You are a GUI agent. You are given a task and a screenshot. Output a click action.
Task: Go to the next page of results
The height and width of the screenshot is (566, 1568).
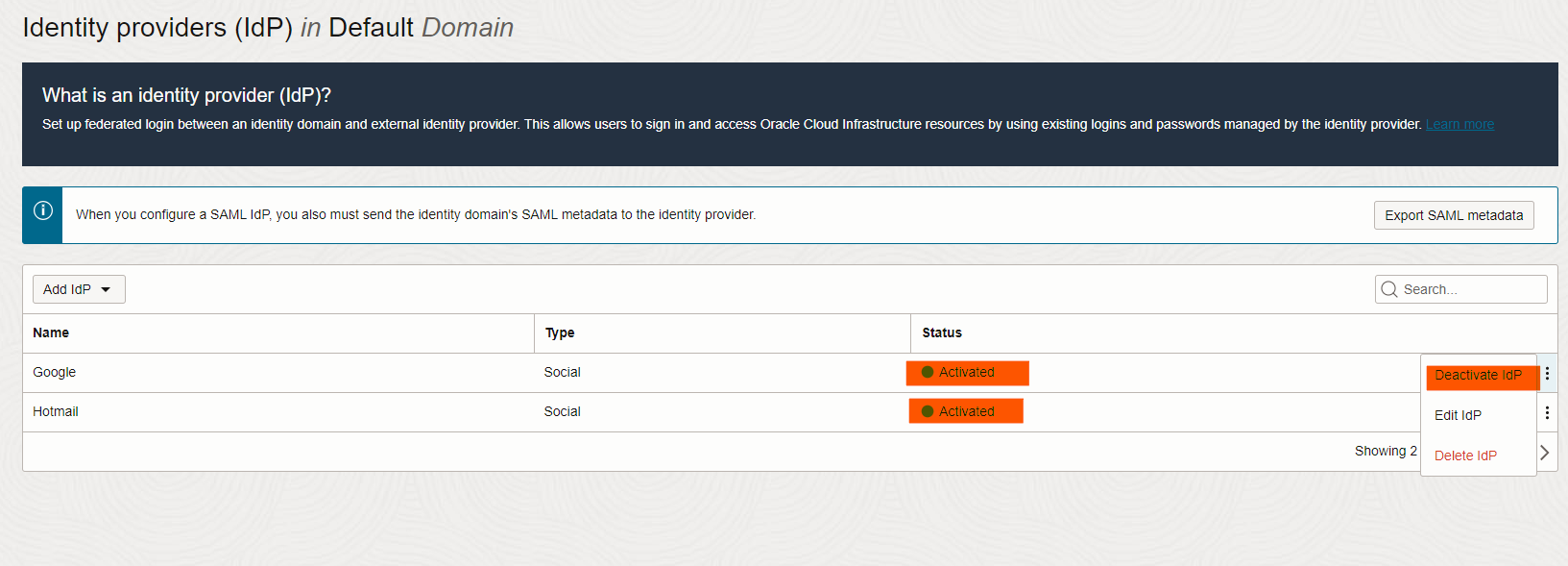(1544, 452)
